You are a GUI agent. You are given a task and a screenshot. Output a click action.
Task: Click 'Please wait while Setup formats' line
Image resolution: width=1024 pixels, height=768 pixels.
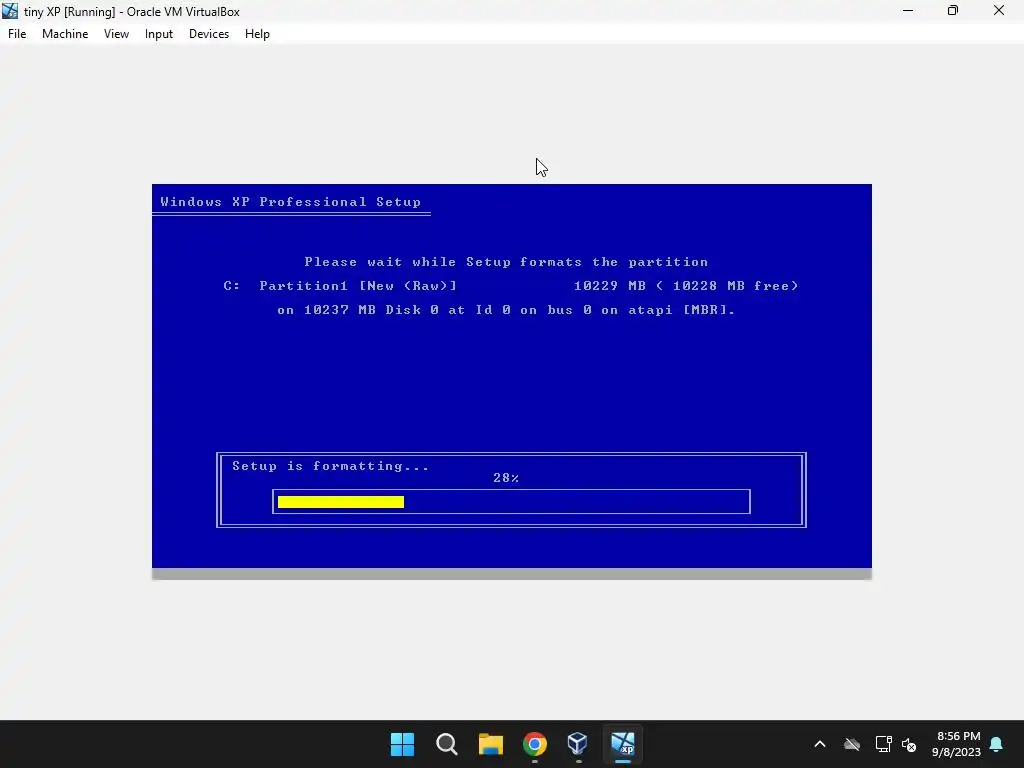[506, 262]
